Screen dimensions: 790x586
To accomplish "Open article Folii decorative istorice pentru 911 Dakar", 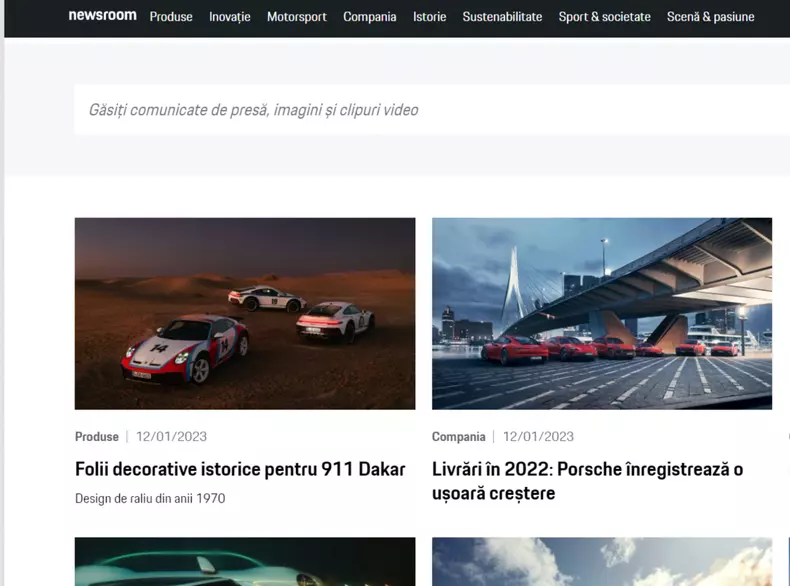I will (240, 469).
